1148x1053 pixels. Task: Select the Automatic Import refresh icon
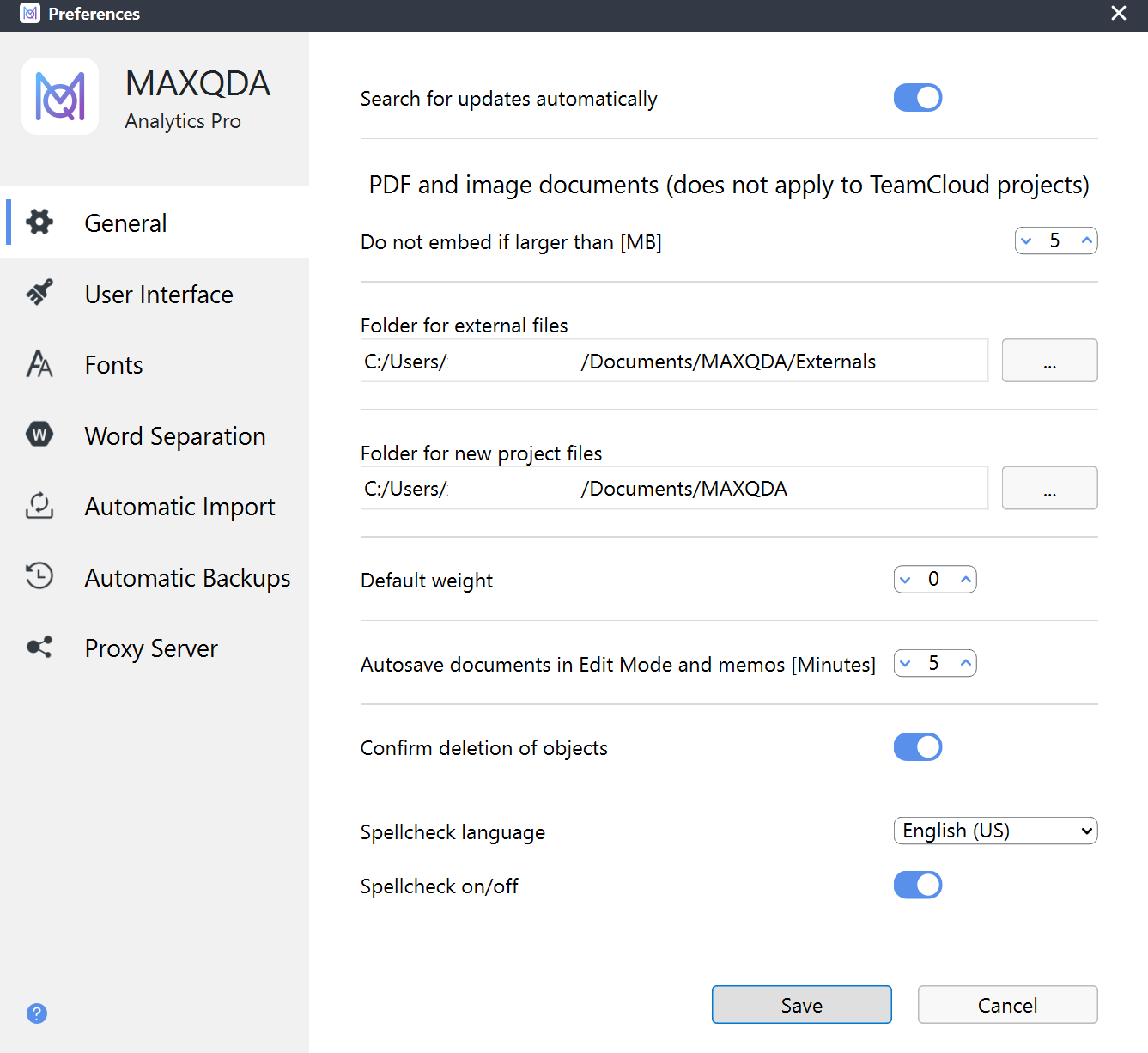39,506
